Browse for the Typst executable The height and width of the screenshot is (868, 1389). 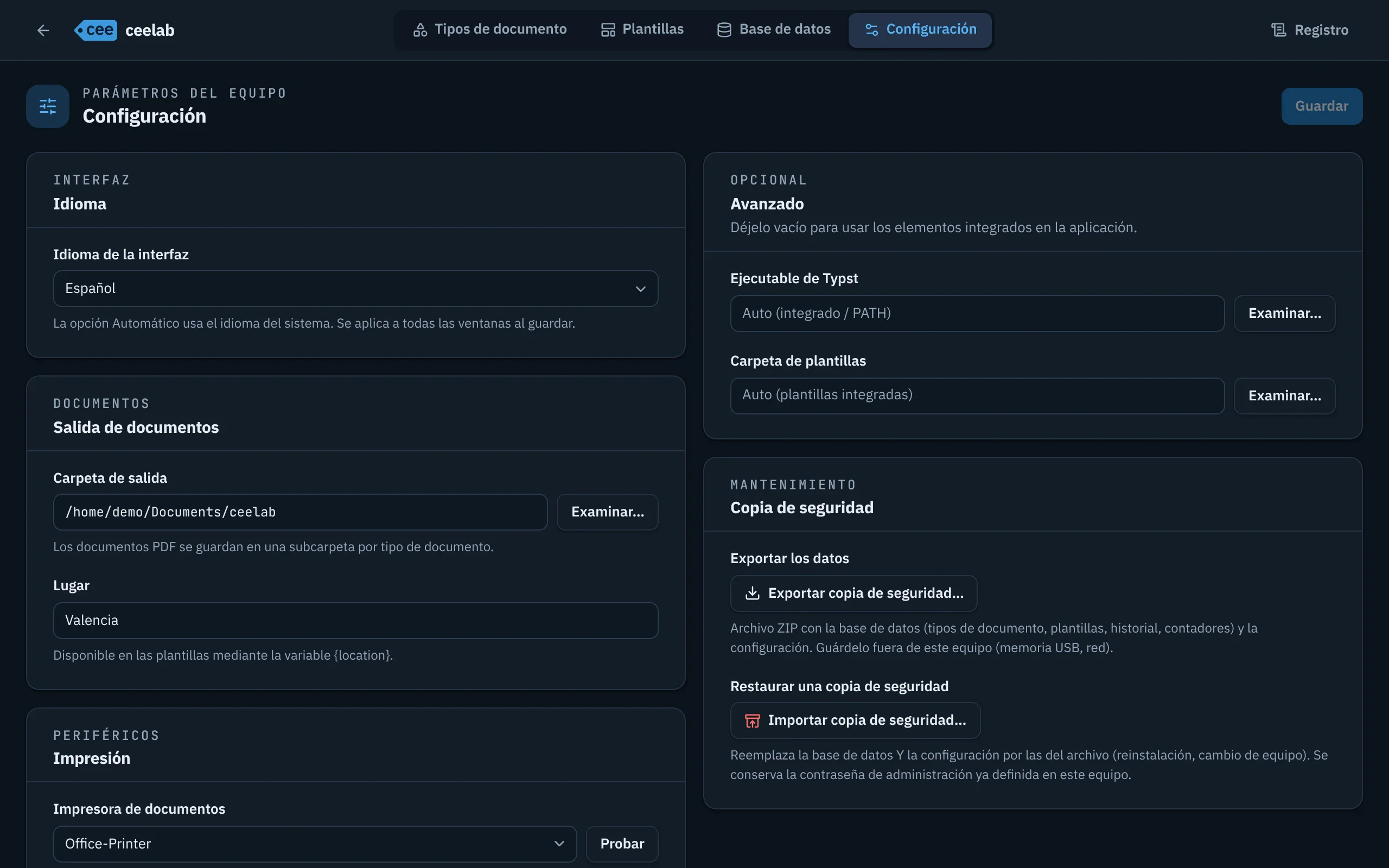click(1284, 314)
